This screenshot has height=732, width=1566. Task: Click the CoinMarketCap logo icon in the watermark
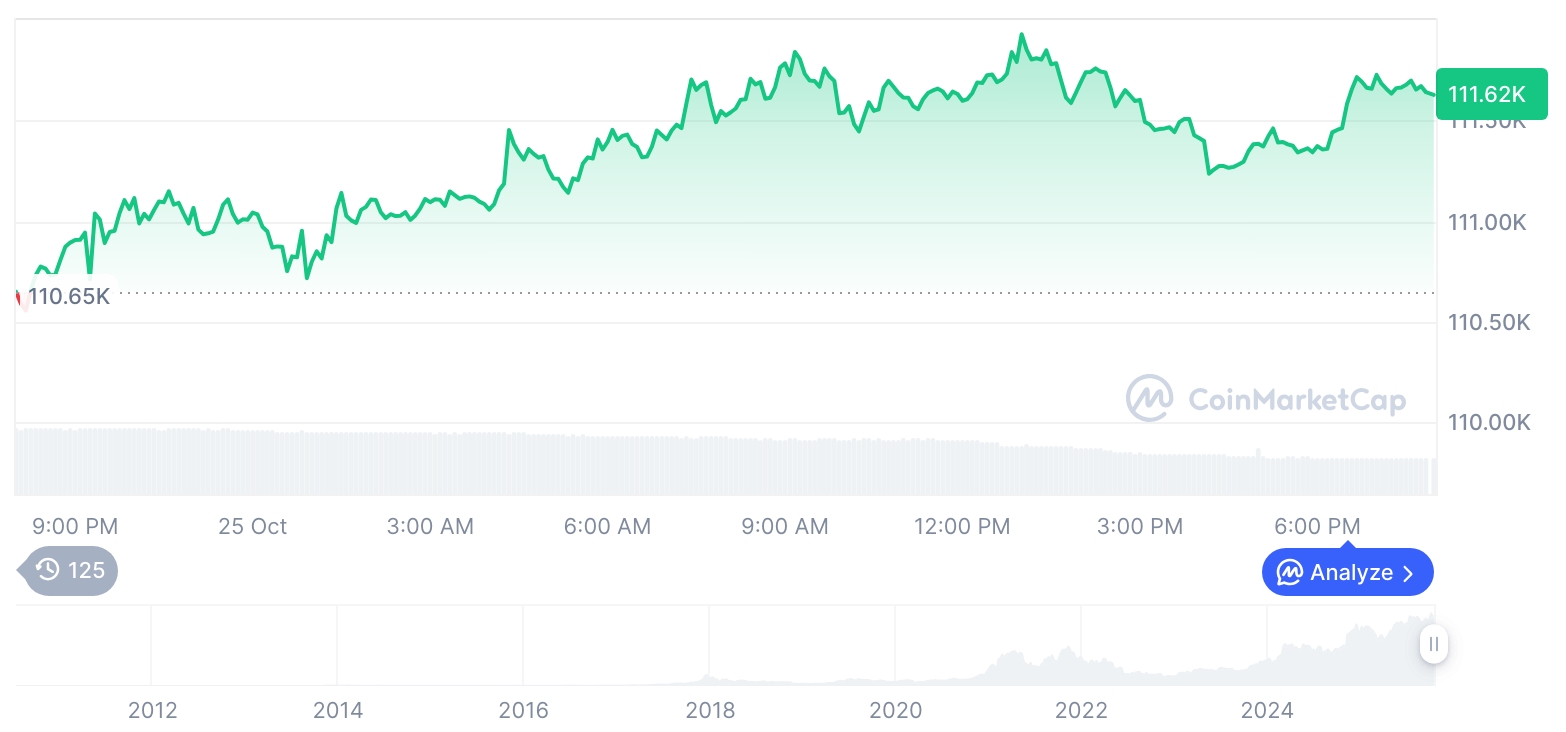(x=1149, y=398)
